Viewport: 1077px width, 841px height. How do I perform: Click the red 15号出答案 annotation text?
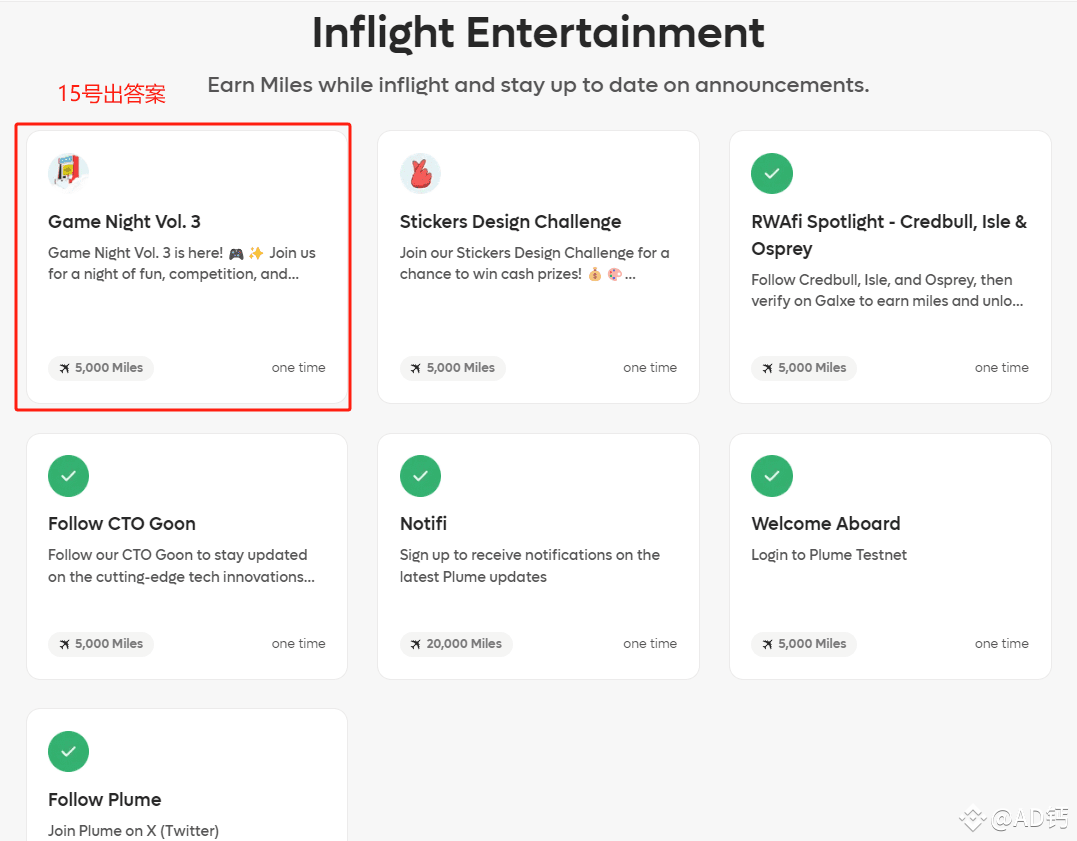tap(111, 92)
